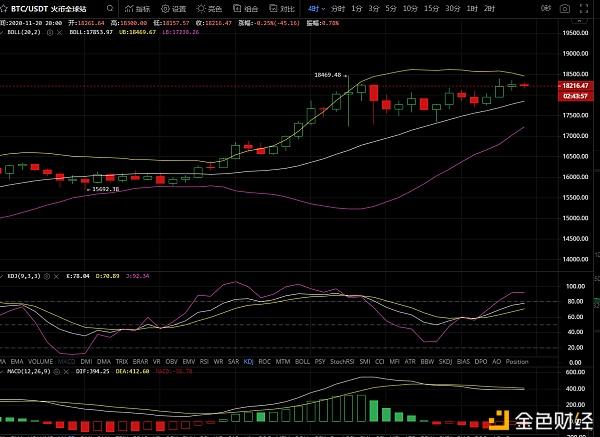Select the VR indicator tab
This screenshot has width=600, height=437.
[x=157, y=362]
